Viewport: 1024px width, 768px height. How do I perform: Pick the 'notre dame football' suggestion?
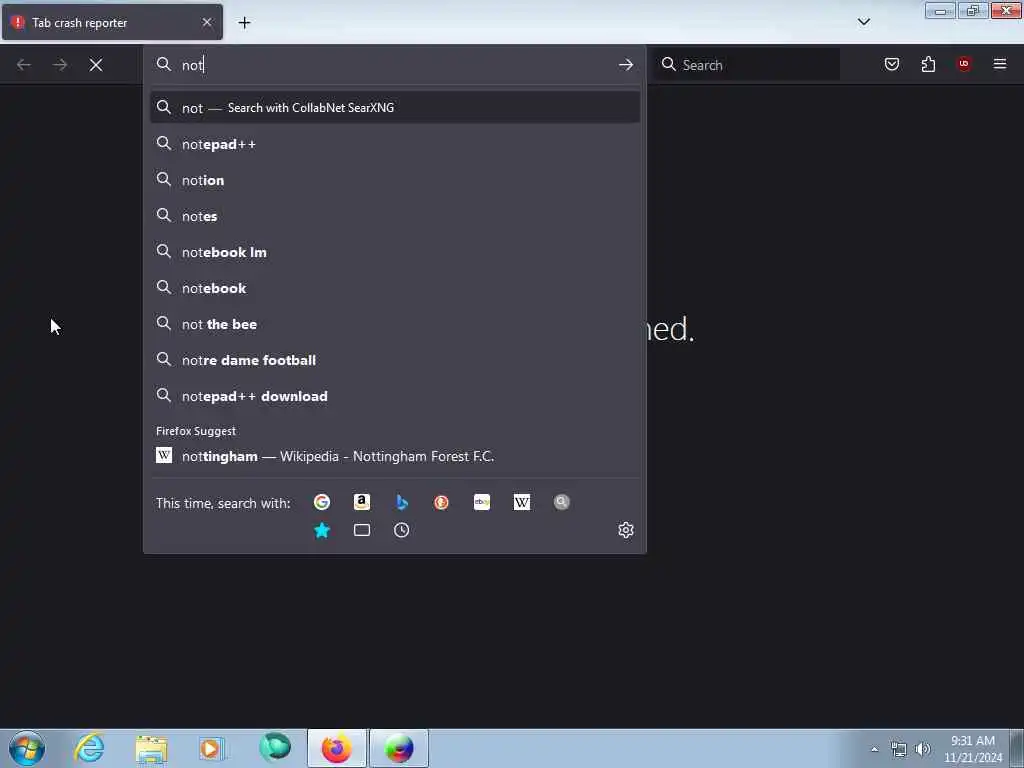pyautogui.click(x=394, y=360)
